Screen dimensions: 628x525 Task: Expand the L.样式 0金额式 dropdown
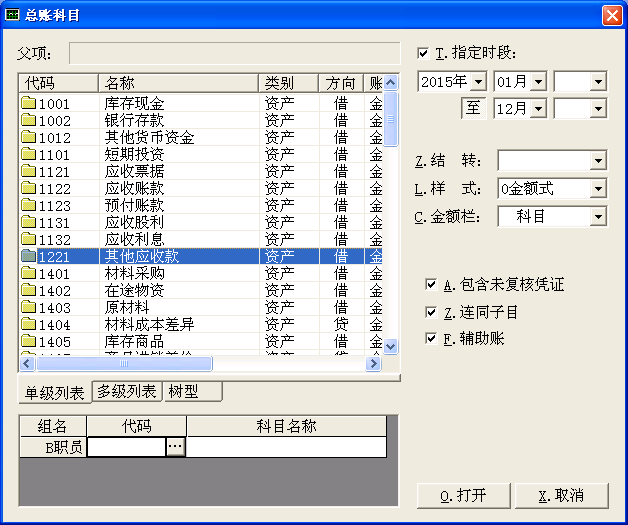[x=598, y=189]
